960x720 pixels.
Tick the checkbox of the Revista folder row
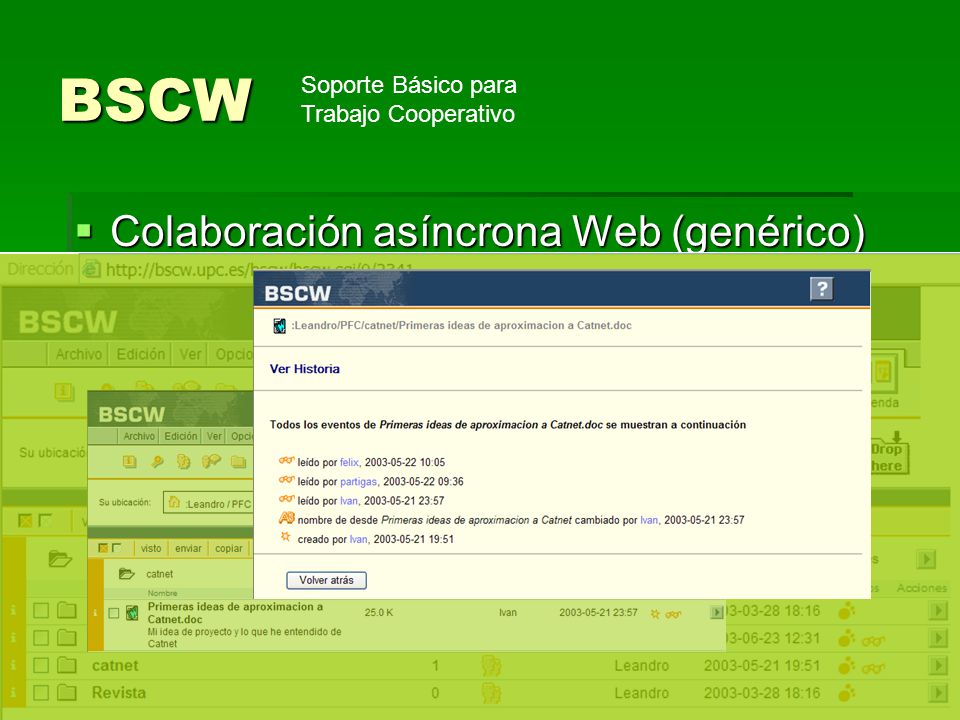click(41, 692)
